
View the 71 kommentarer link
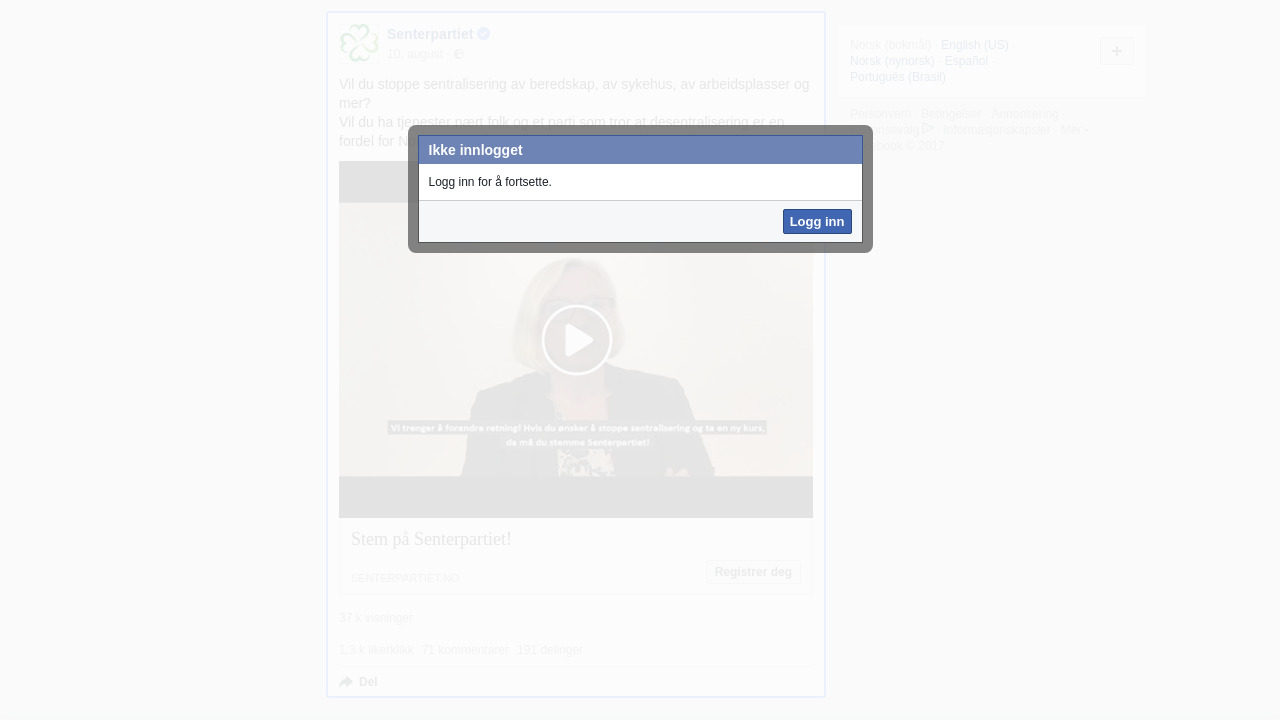[465, 650]
